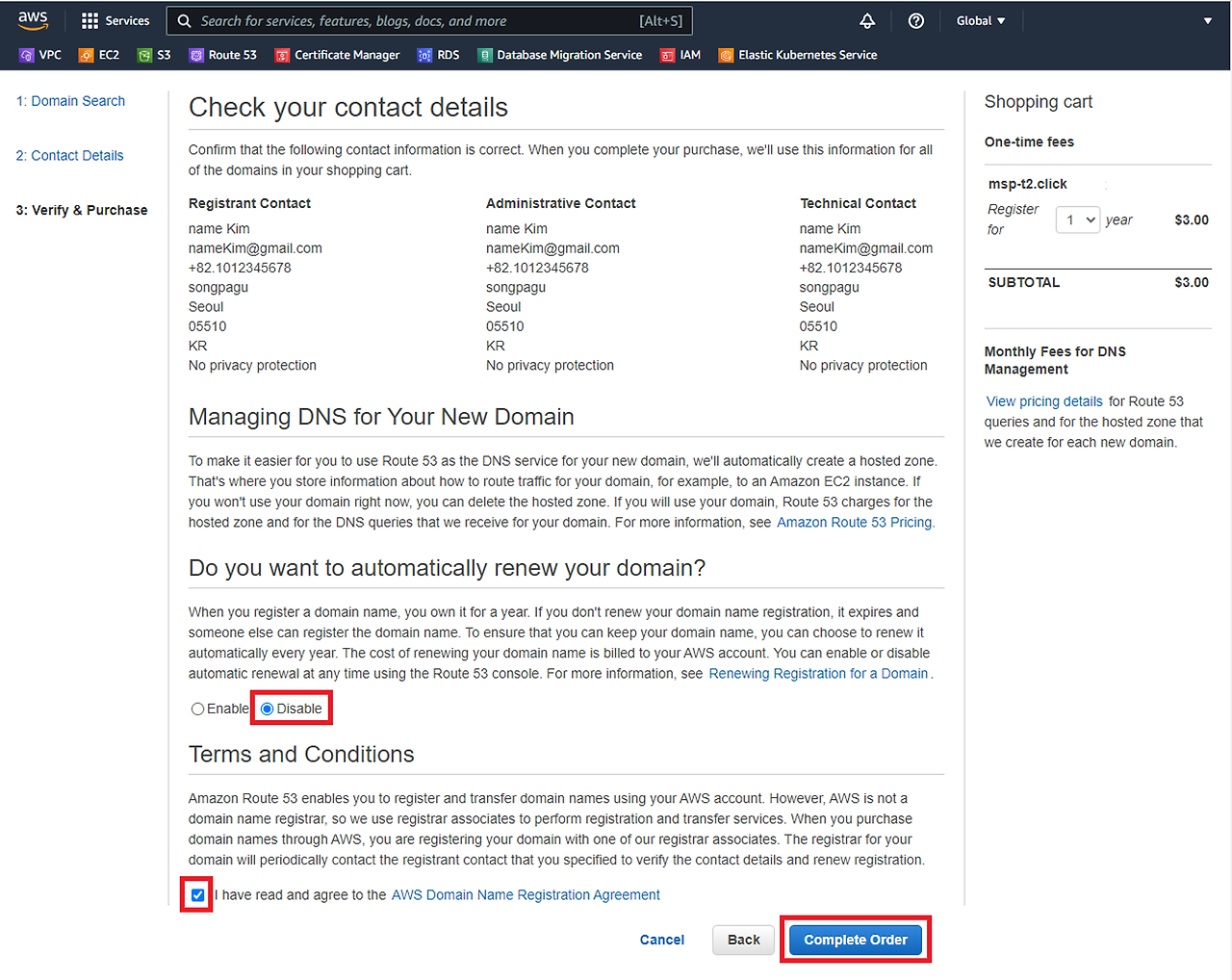Click the Technical Contact heading

click(x=858, y=203)
